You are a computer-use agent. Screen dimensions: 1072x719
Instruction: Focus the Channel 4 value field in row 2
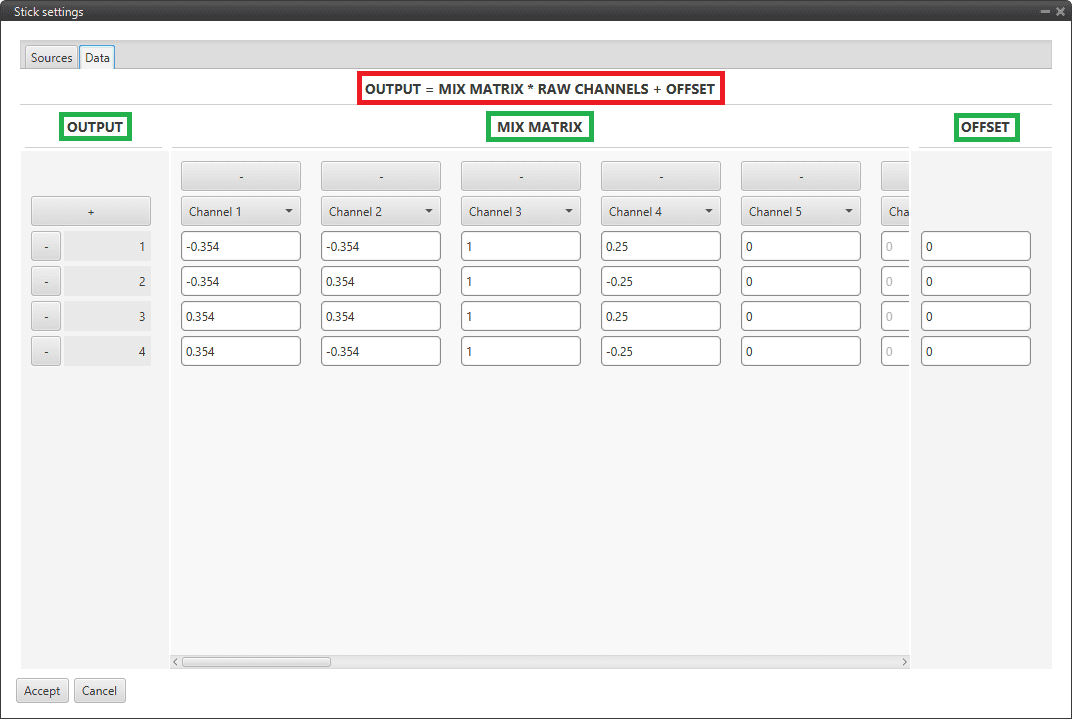(660, 281)
